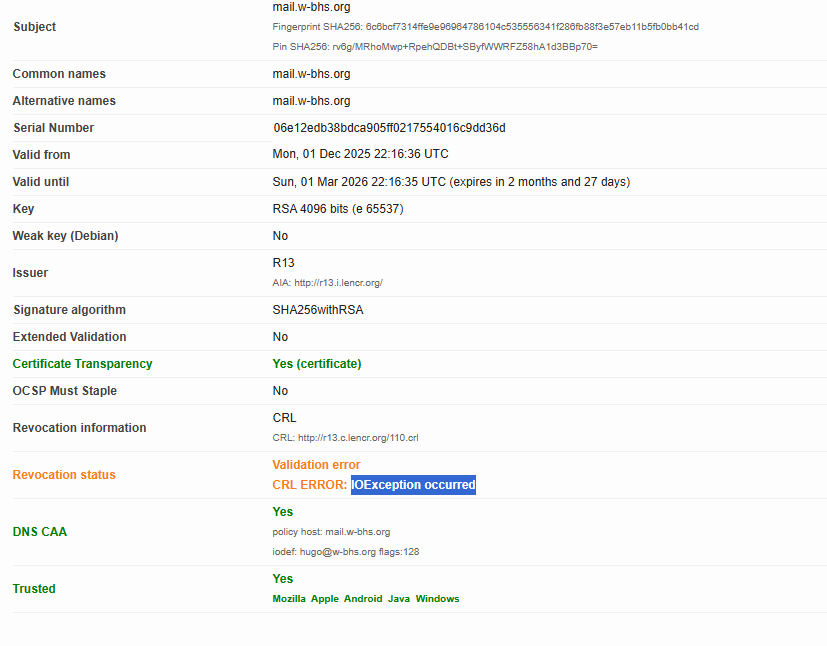Screen dimensions: 827x646
Task: Click the 'Mozilla' trust store label
Action: 289,599
